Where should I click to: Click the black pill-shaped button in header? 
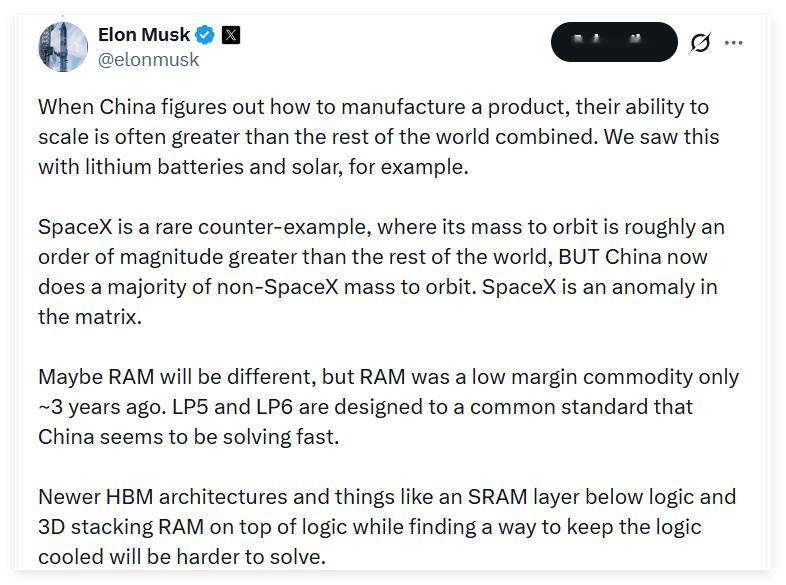point(614,42)
